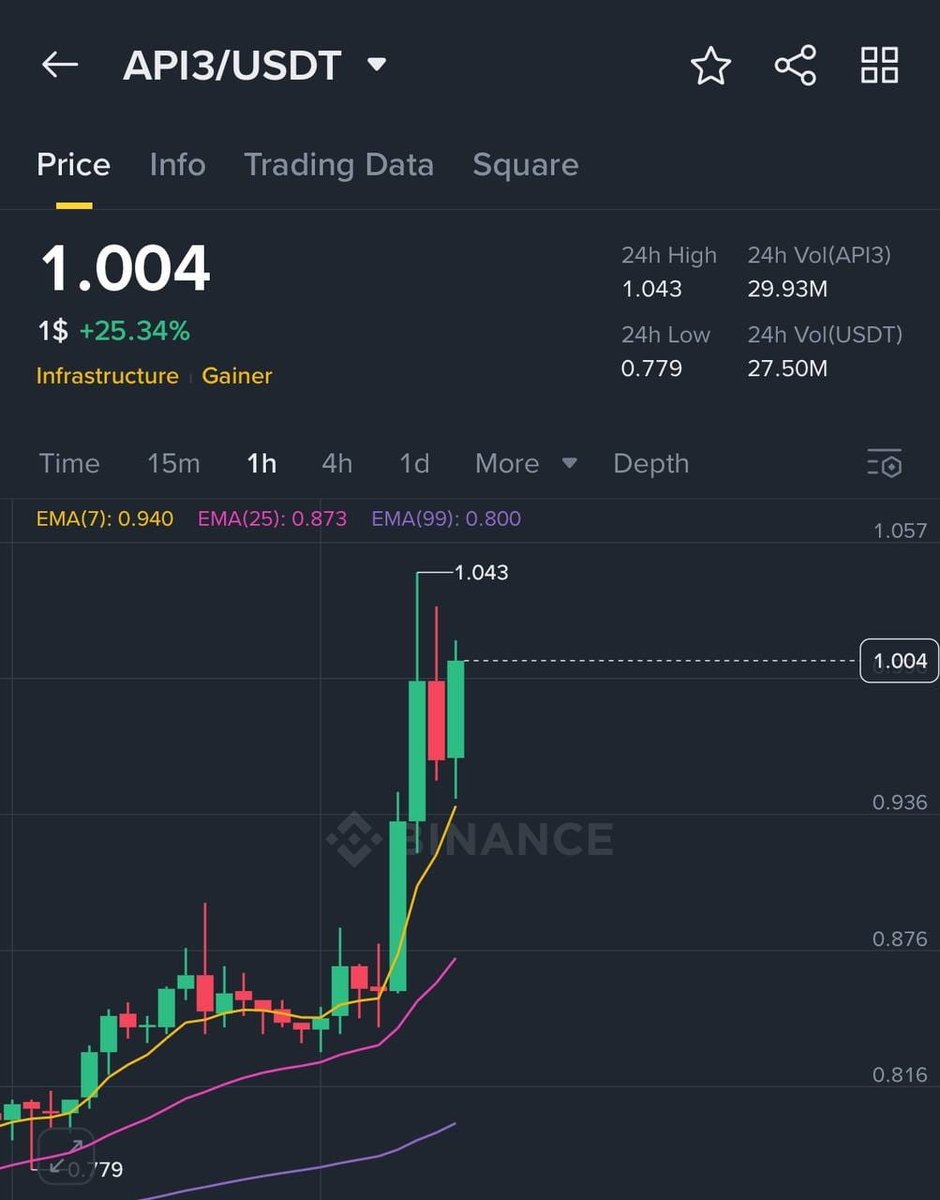Click the 0.816 price axis label

[900, 1075]
